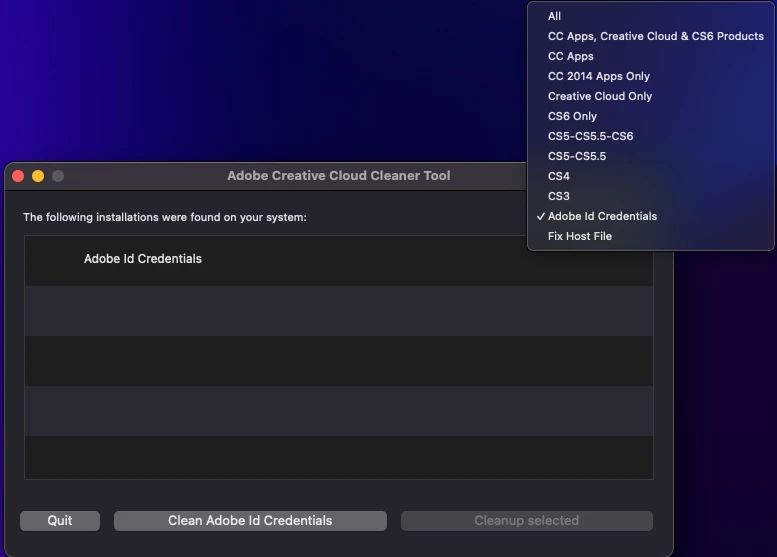Click the Cleanup selected button
Image resolution: width=777 pixels, height=557 pixels.
pyautogui.click(x=527, y=521)
